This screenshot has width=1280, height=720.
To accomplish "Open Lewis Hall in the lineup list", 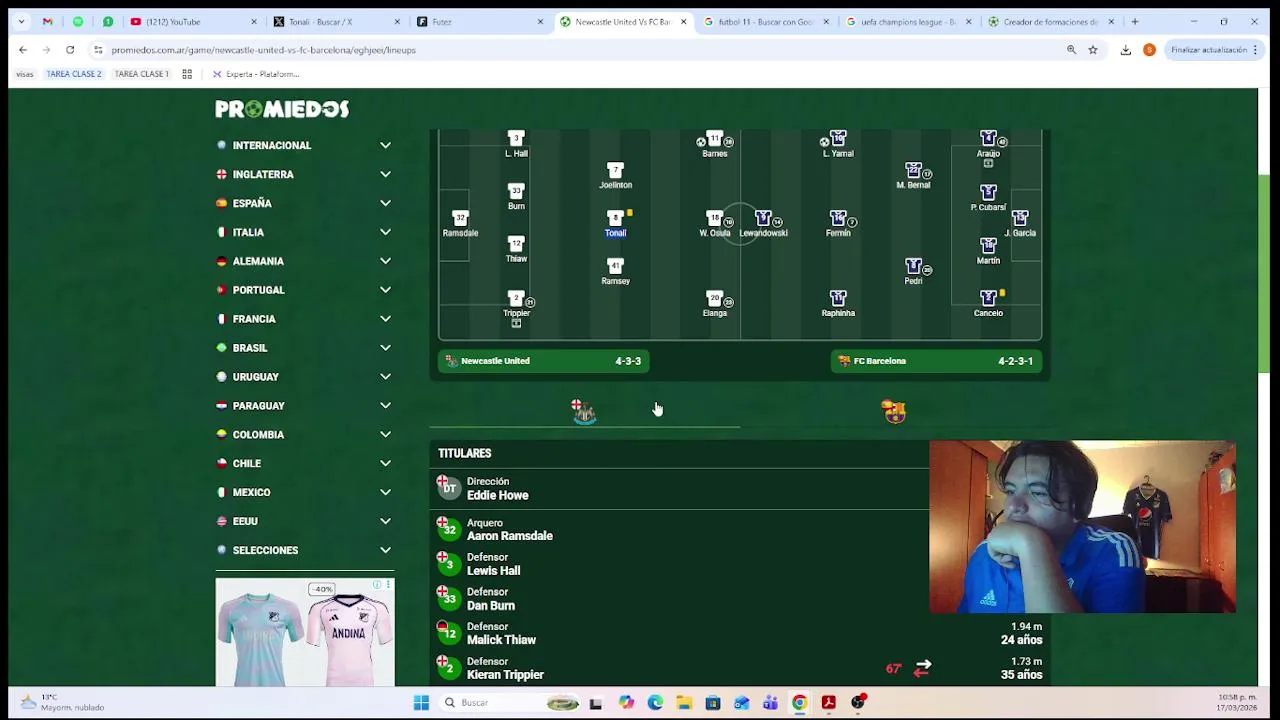I will (493, 571).
